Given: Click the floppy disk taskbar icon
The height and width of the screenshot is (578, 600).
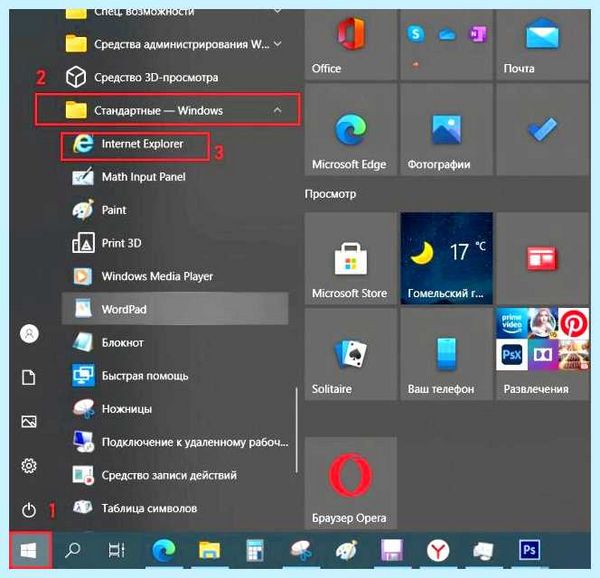Looking at the screenshot, I should (391, 550).
